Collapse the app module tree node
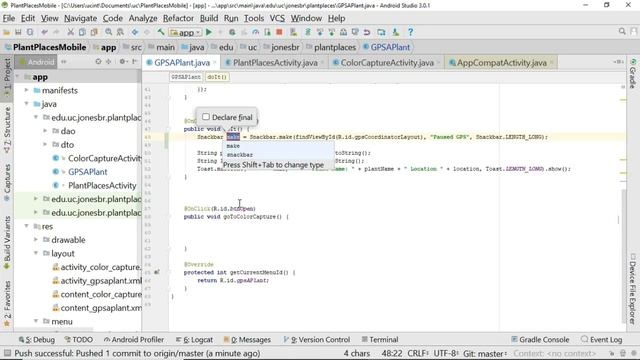This screenshot has width=640, height=360. tap(18, 77)
